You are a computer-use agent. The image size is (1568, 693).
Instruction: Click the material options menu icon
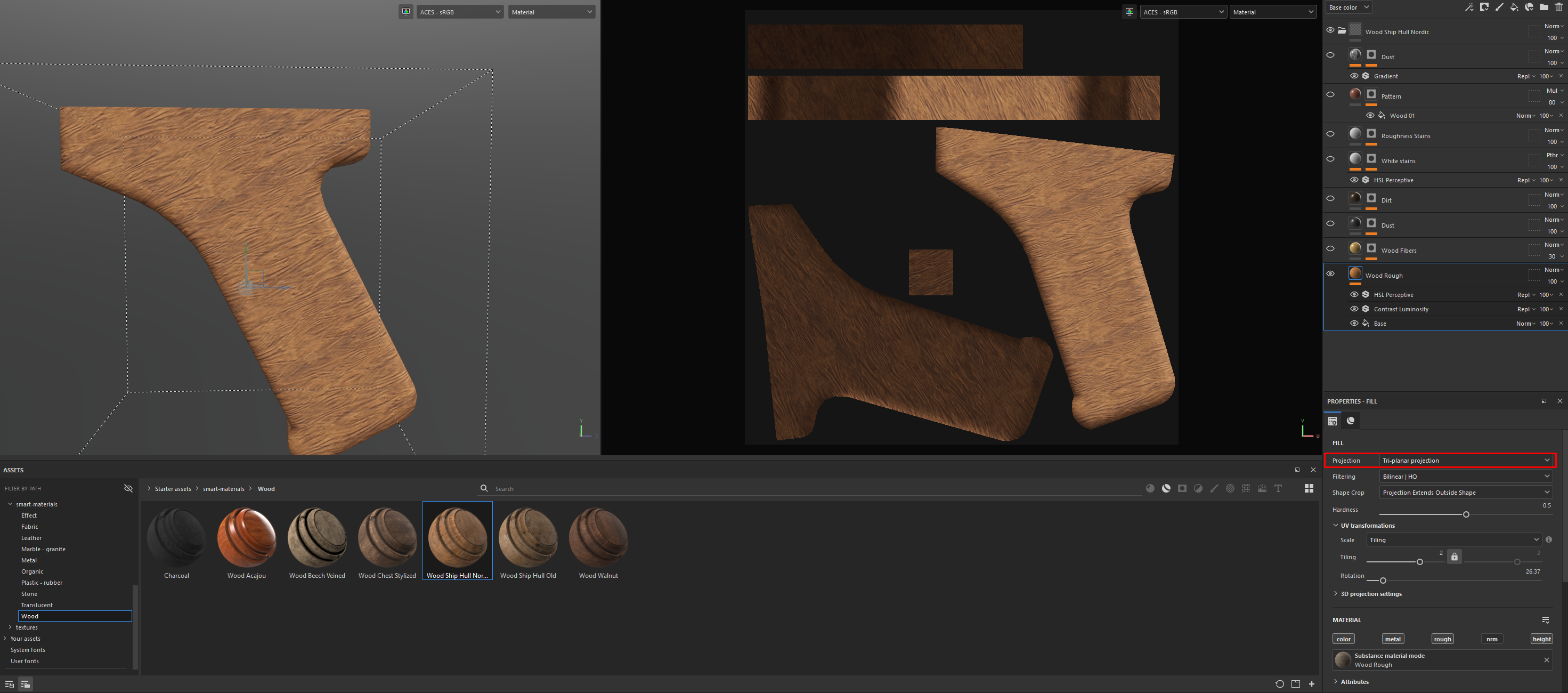[1546, 620]
